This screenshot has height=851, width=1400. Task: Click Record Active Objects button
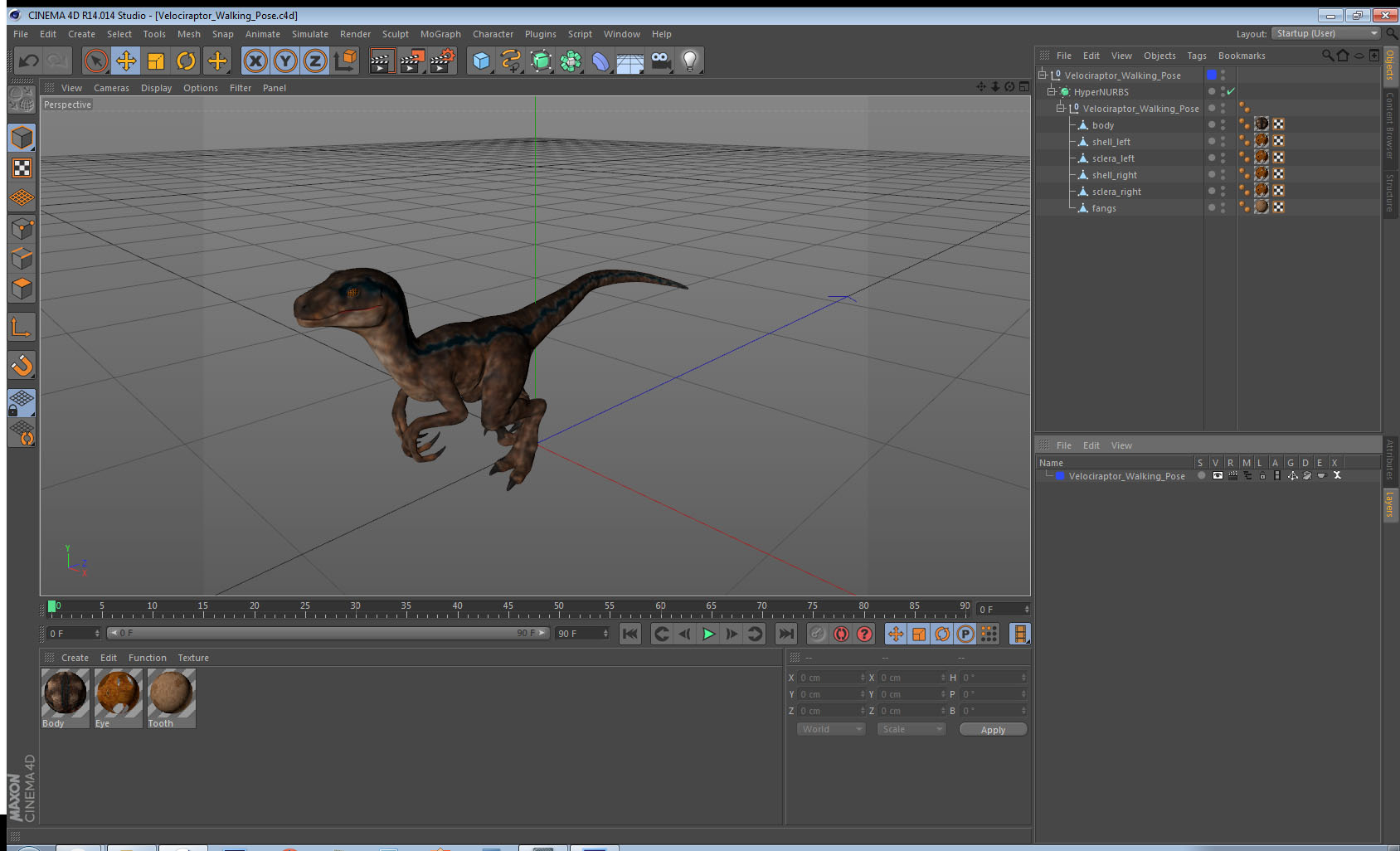coord(818,634)
